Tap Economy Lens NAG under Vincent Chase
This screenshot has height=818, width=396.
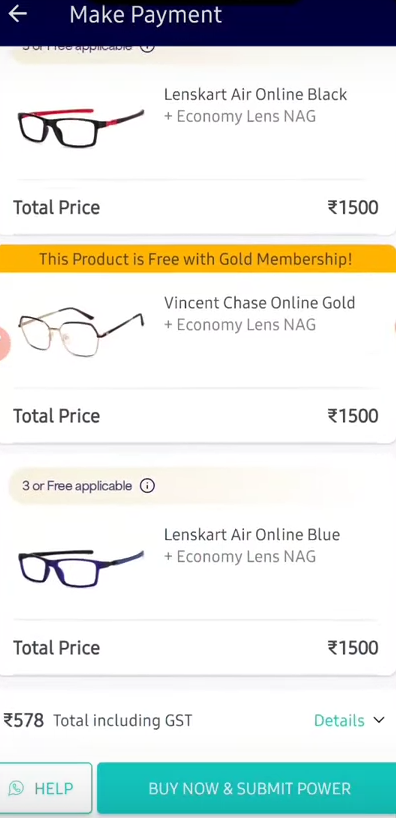click(240, 324)
